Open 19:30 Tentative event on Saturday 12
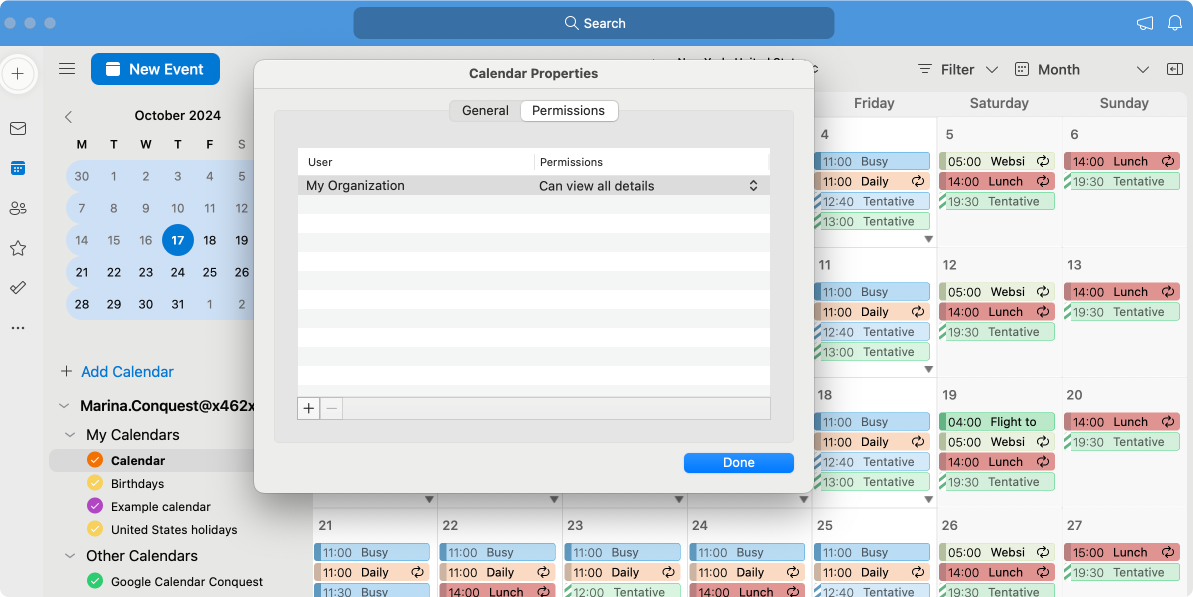The image size is (1193, 597). tap(997, 332)
